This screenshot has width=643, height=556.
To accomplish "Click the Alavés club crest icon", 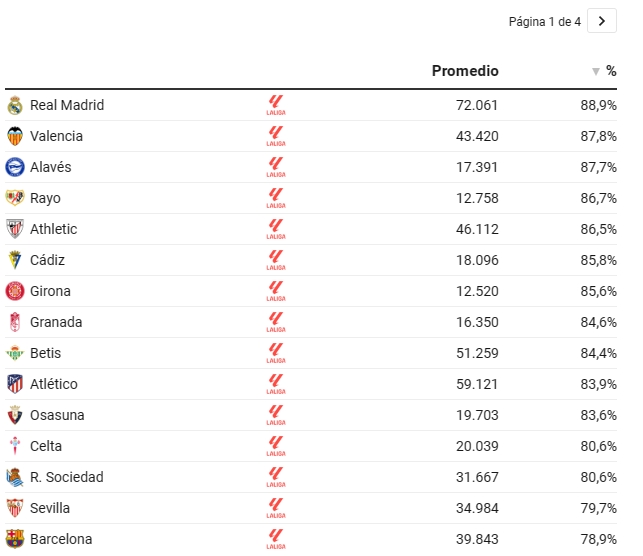I will pos(15,167).
